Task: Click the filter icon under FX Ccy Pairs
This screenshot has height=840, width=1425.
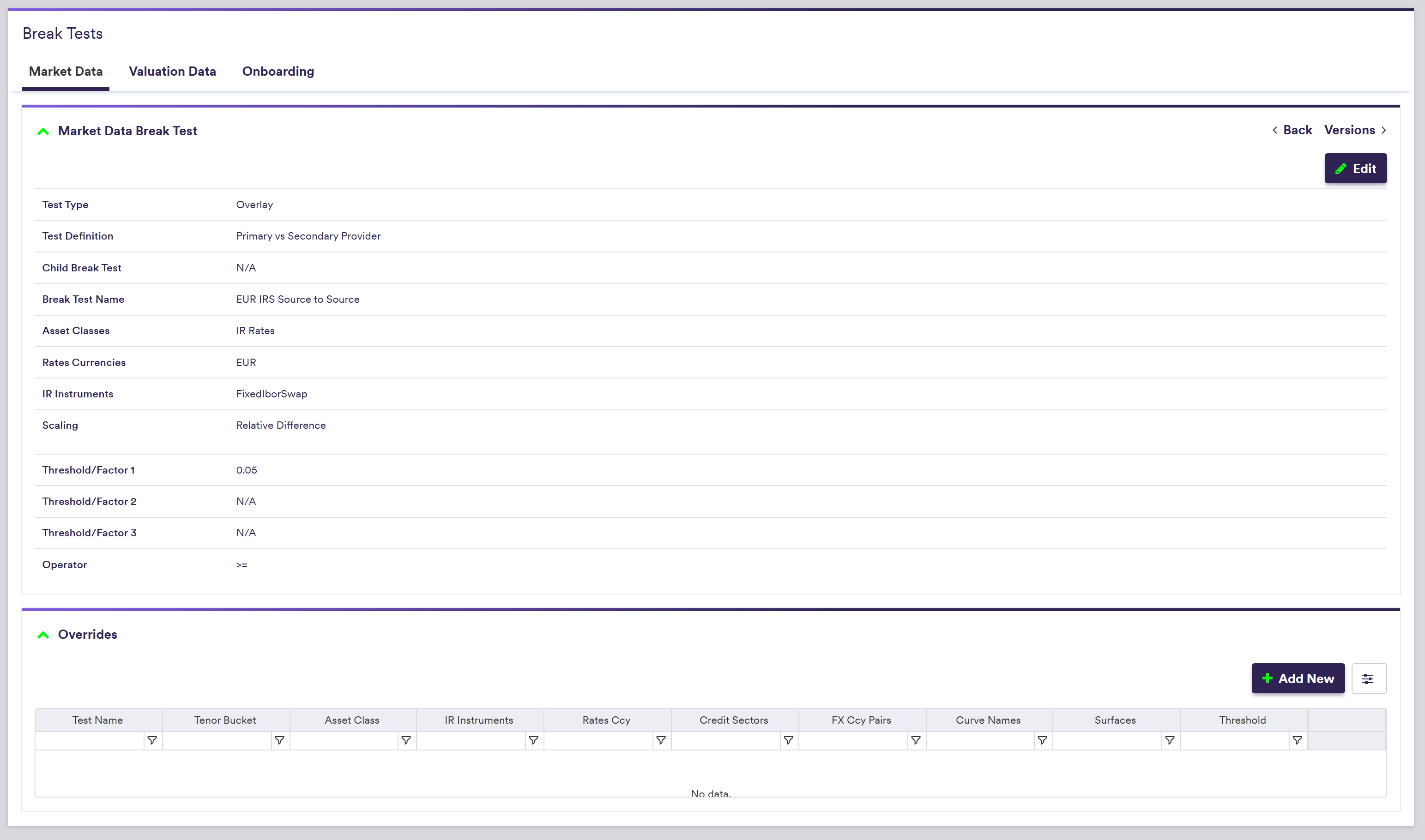Action: coord(916,740)
